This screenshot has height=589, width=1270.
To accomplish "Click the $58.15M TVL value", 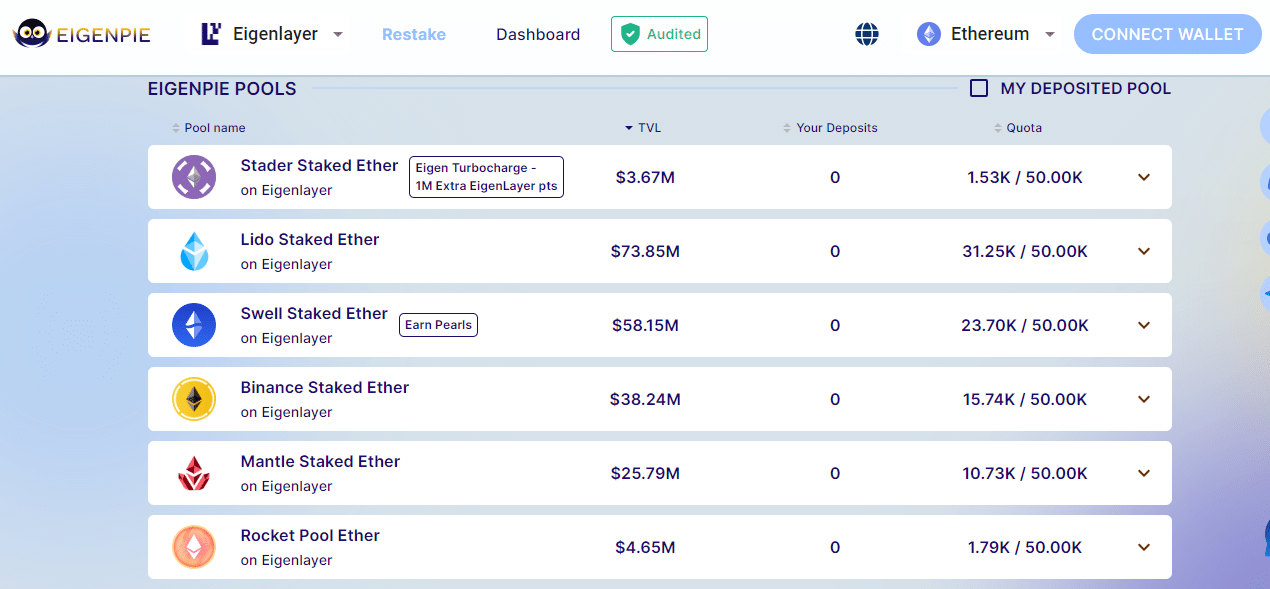I will point(645,325).
